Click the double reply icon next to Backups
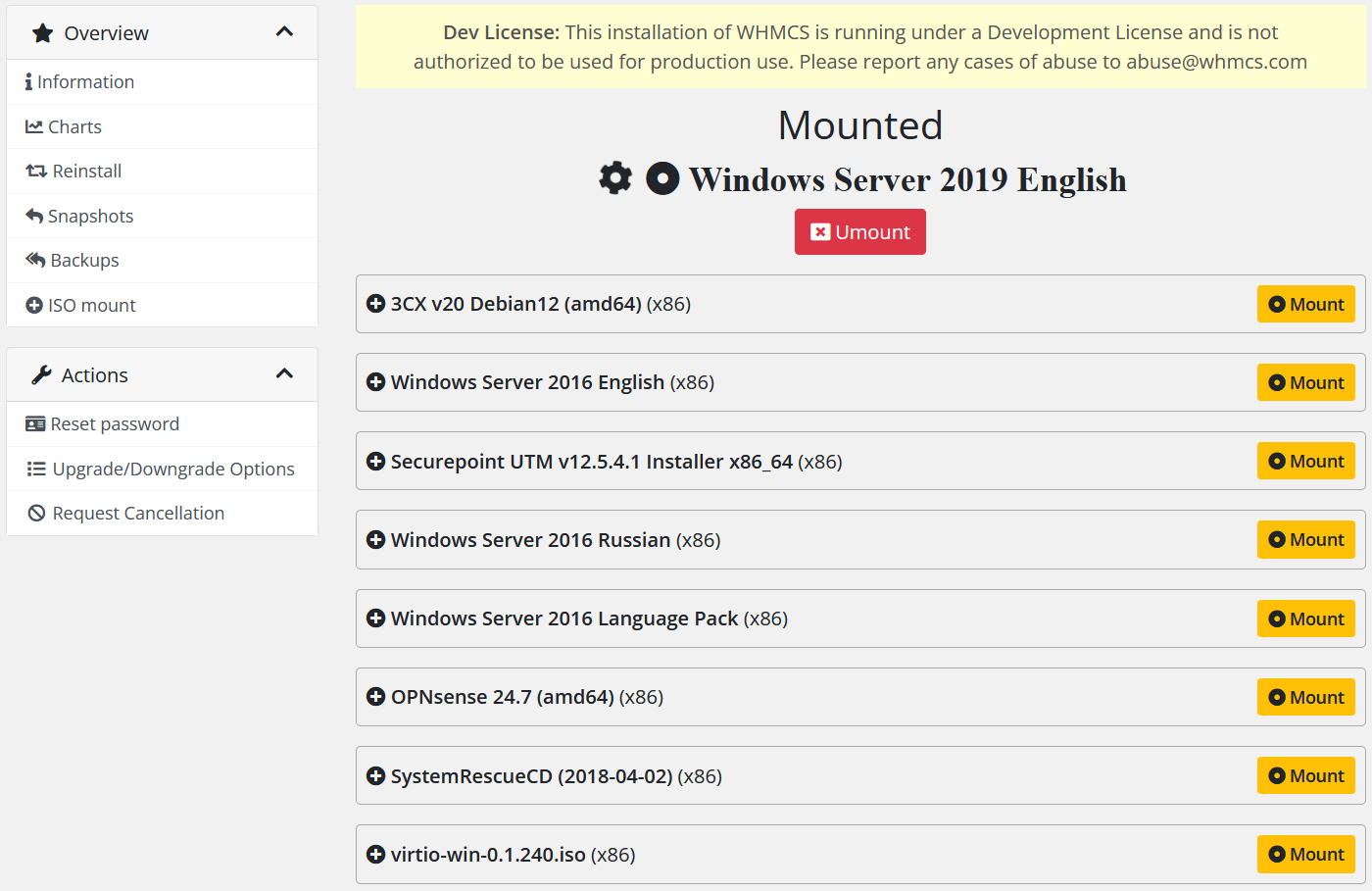The height and width of the screenshot is (891, 1372). coord(35,260)
